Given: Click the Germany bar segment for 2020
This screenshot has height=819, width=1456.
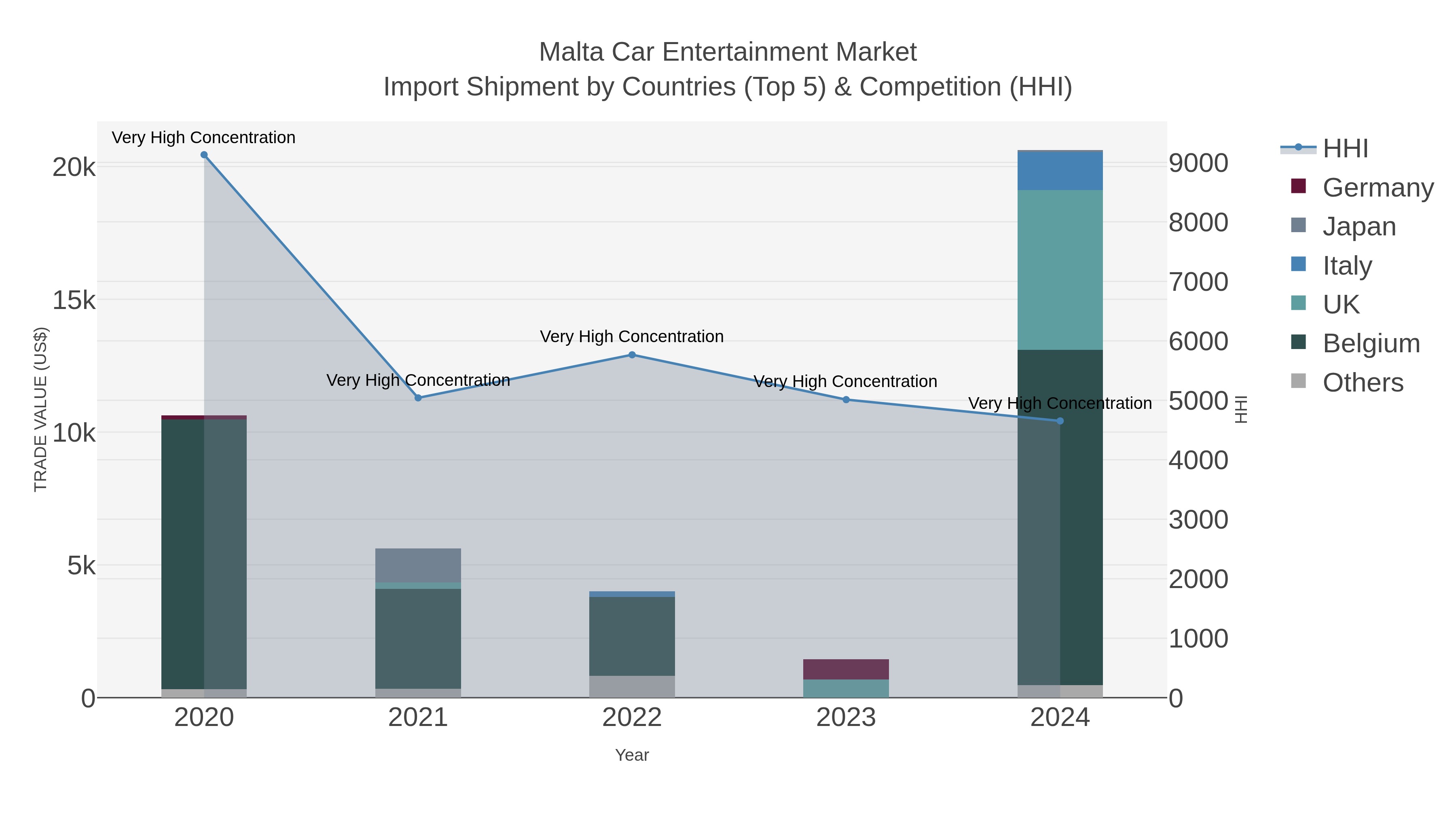Looking at the screenshot, I should click(204, 417).
